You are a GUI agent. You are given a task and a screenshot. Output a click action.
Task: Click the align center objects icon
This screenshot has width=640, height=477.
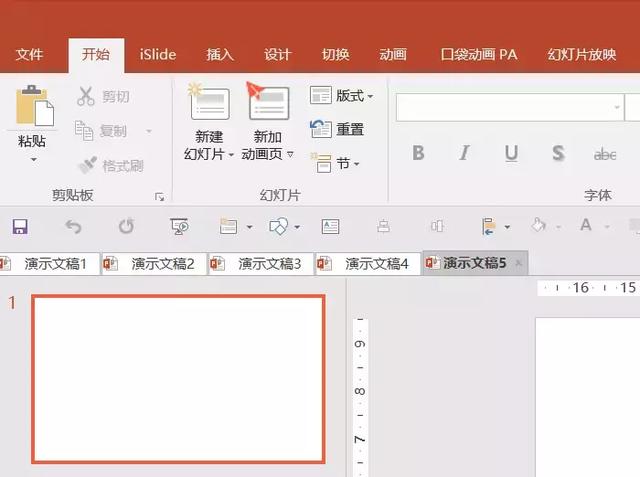[383, 226]
